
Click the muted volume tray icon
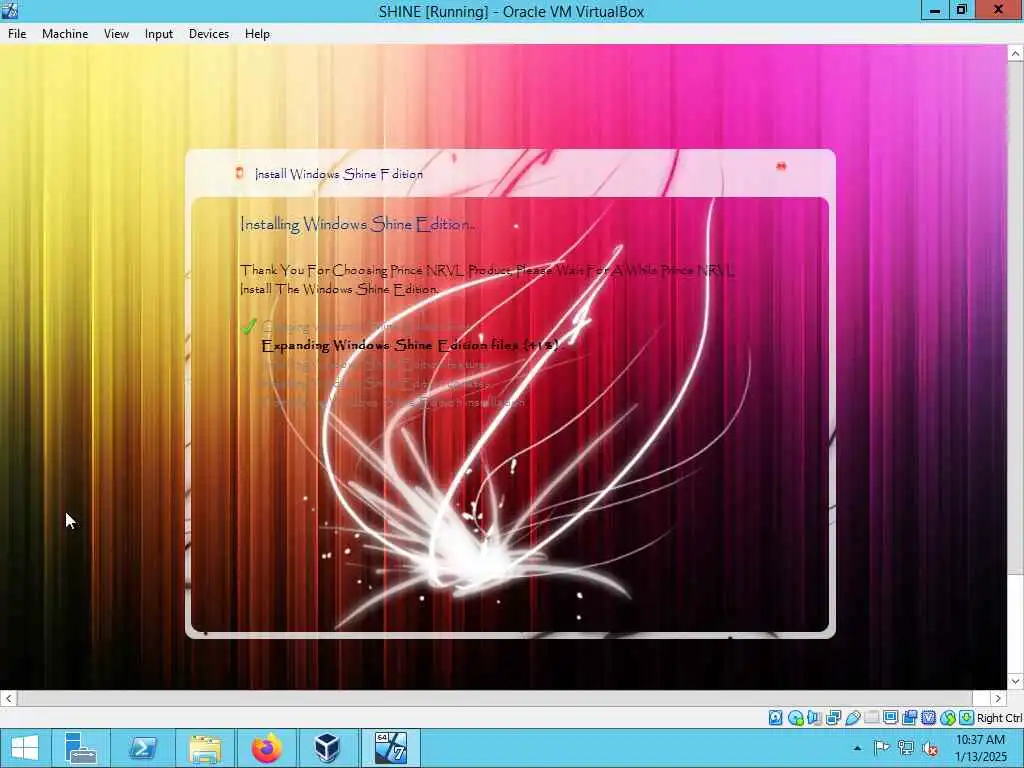[929, 748]
